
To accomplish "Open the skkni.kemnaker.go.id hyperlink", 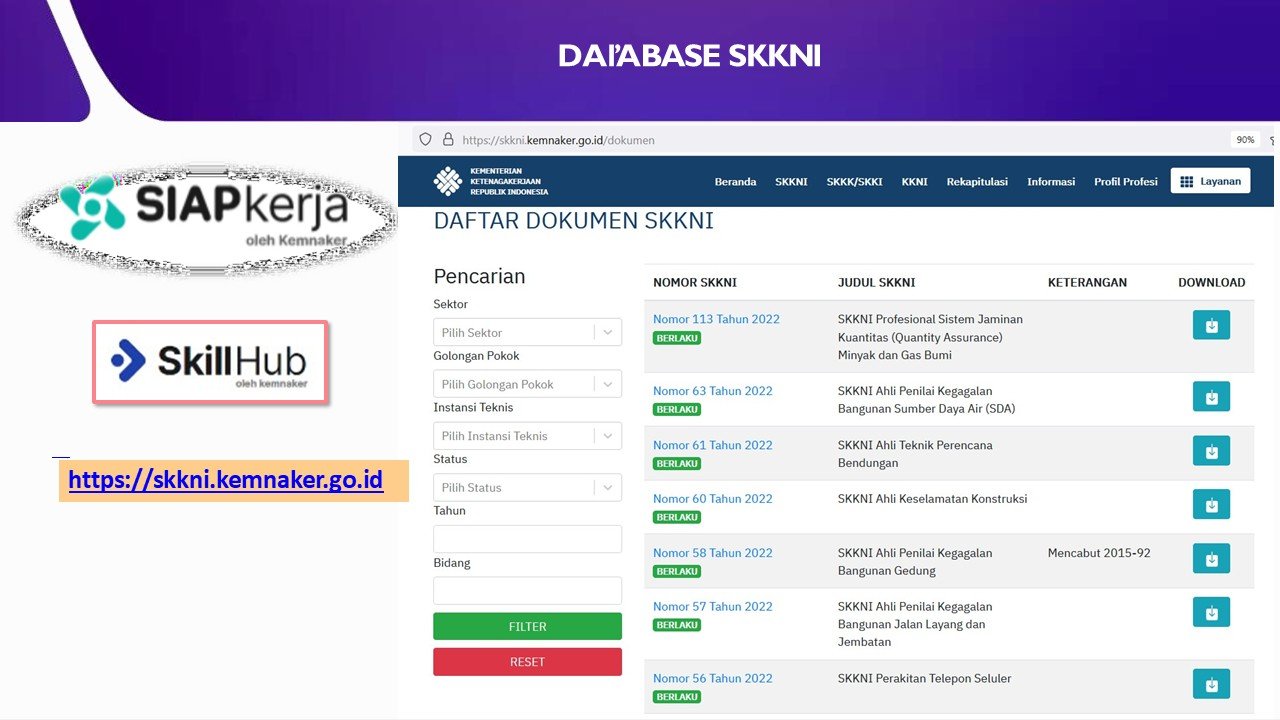I will click(226, 480).
